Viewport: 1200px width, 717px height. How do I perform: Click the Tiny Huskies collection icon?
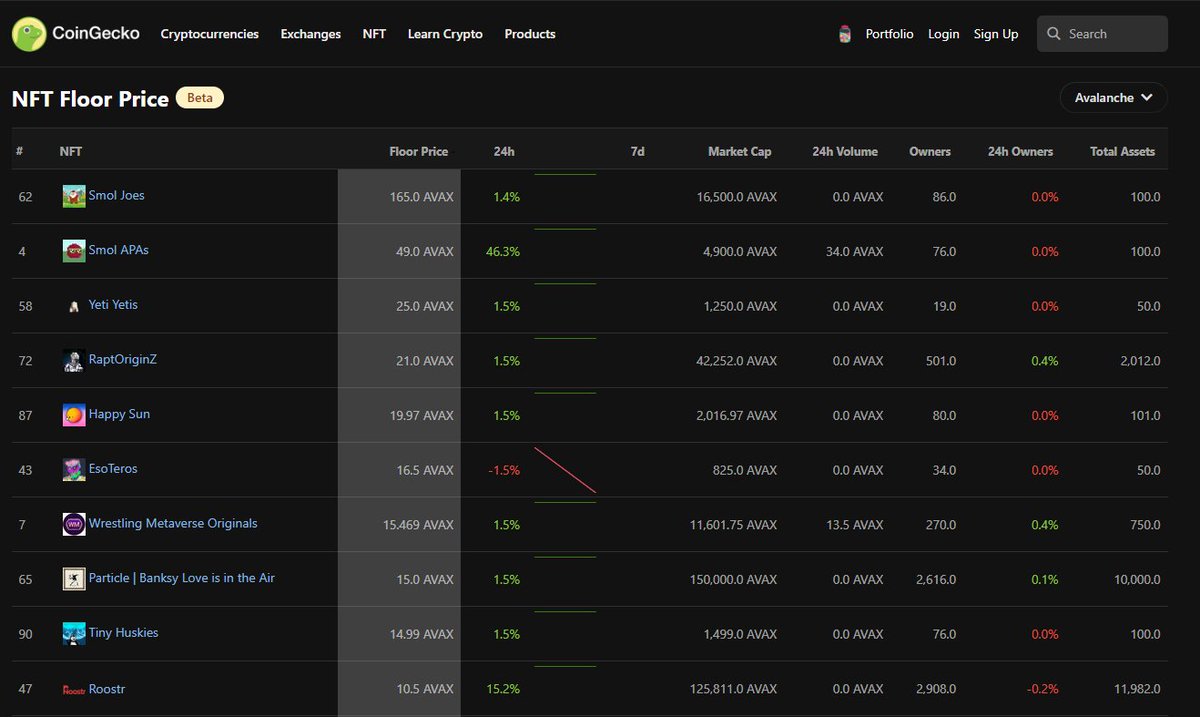coord(74,633)
